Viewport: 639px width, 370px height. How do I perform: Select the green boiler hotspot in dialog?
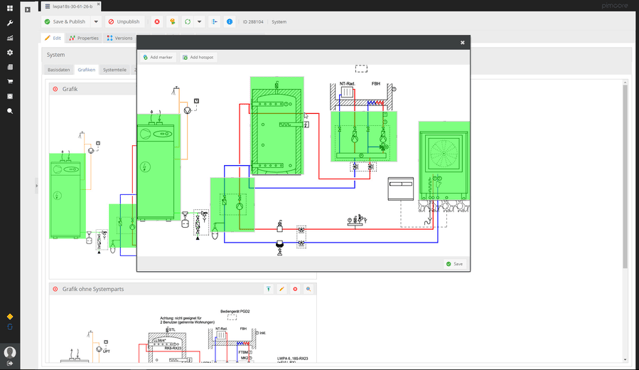coord(159,167)
